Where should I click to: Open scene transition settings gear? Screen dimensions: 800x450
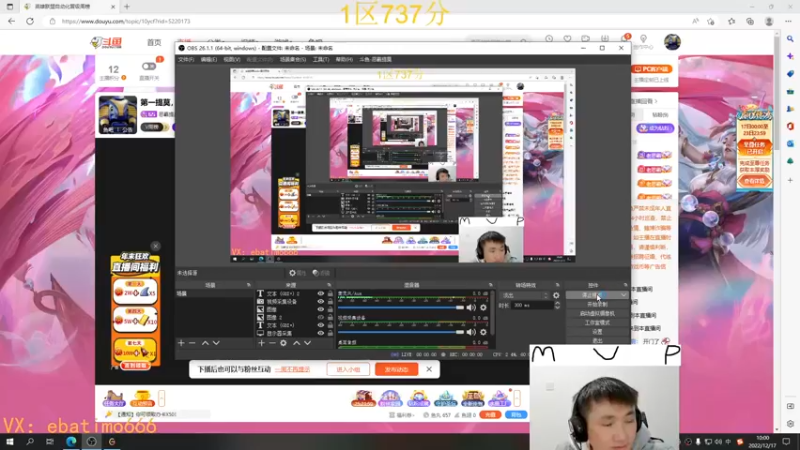coord(556,295)
